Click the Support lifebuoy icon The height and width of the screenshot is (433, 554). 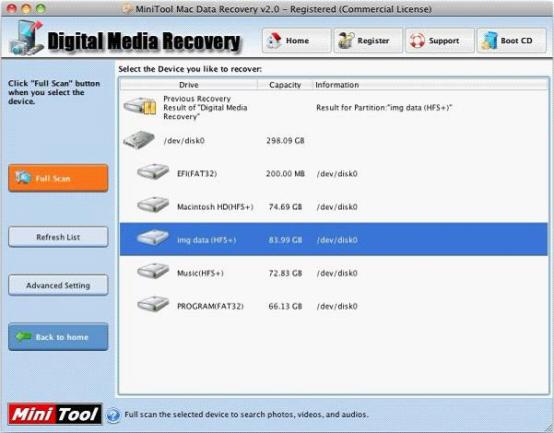[x=417, y=41]
